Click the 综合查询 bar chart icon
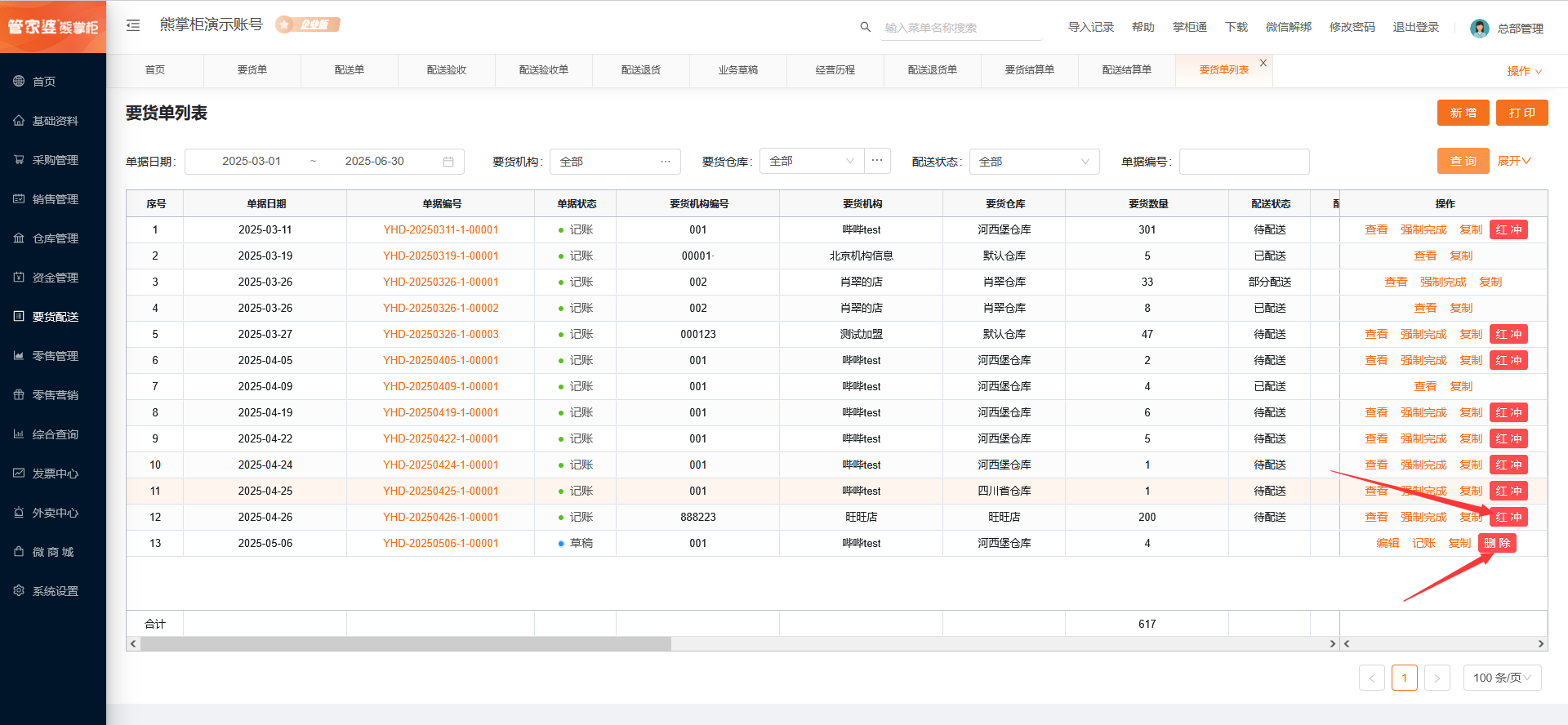The image size is (1568, 725). [19, 434]
